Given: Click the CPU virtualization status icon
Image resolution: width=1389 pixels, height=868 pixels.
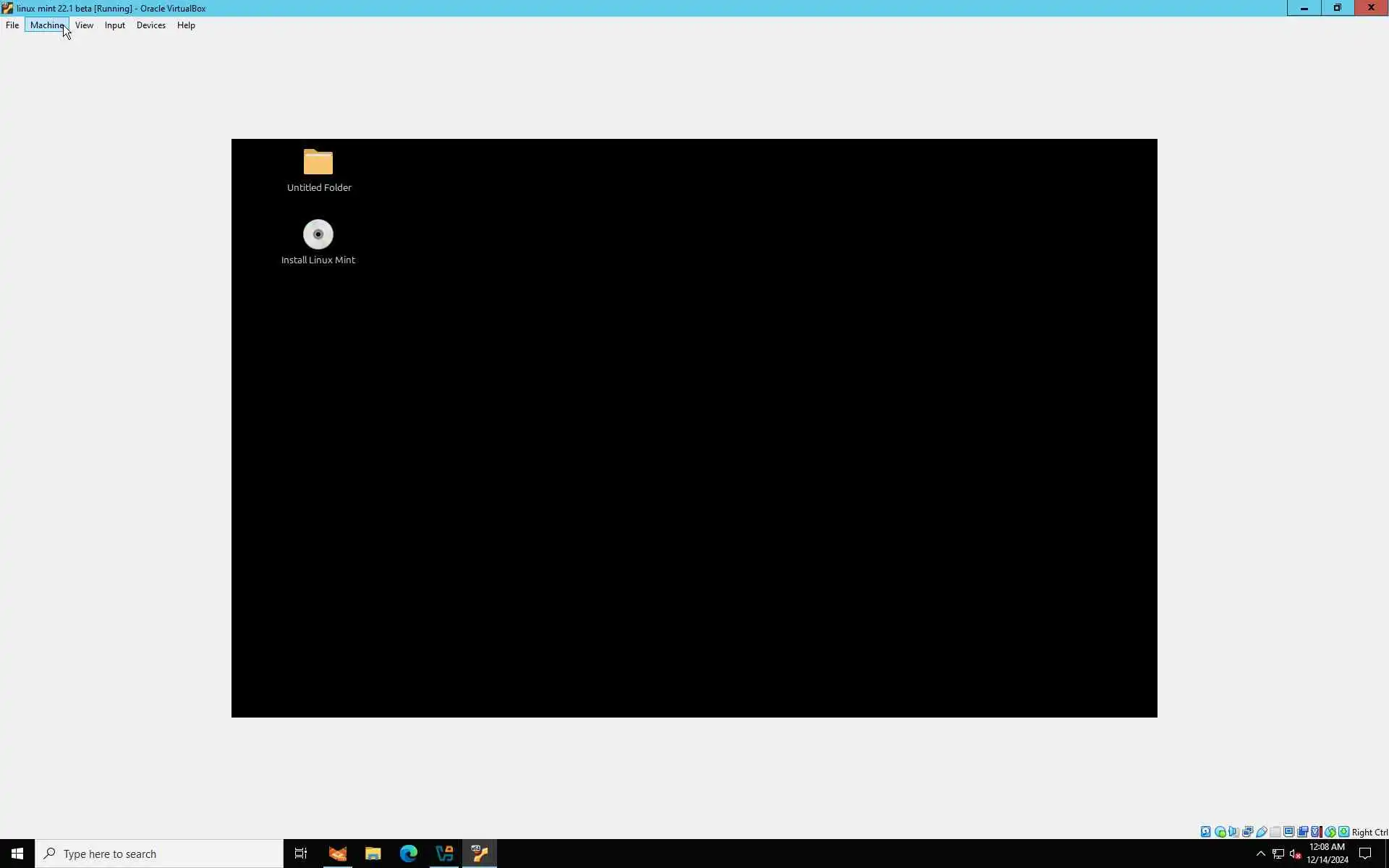Looking at the screenshot, I should pos(1316,832).
